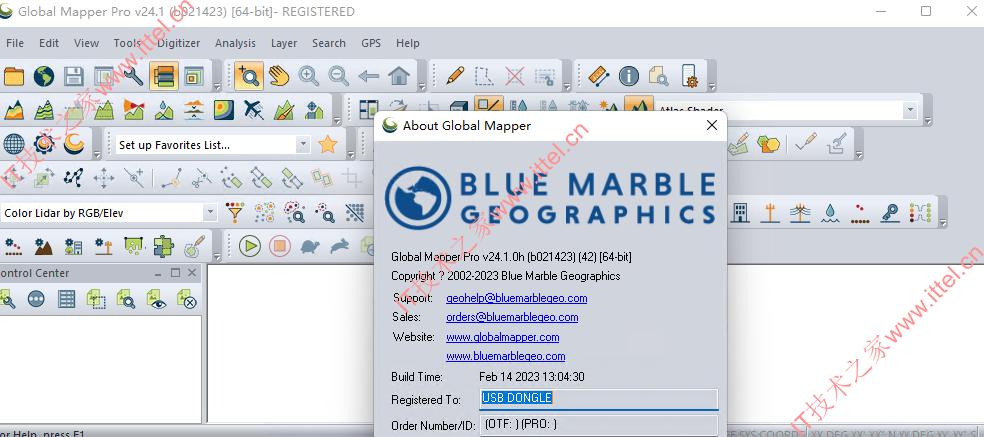Open the Set up Favorites List dropdown
Viewport: 984px width, 437px height.
click(303, 145)
